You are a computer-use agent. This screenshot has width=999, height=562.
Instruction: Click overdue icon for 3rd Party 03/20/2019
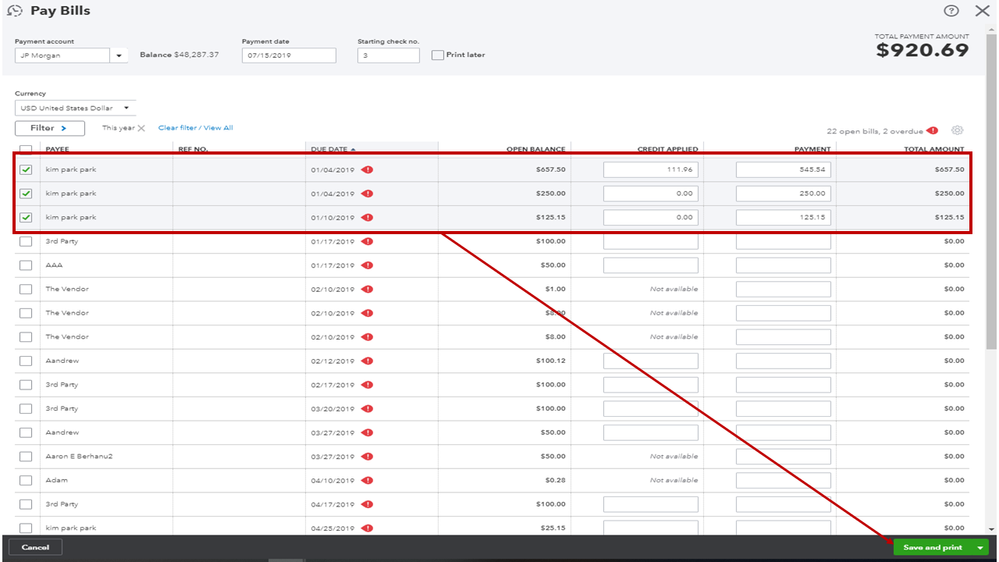(368, 408)
